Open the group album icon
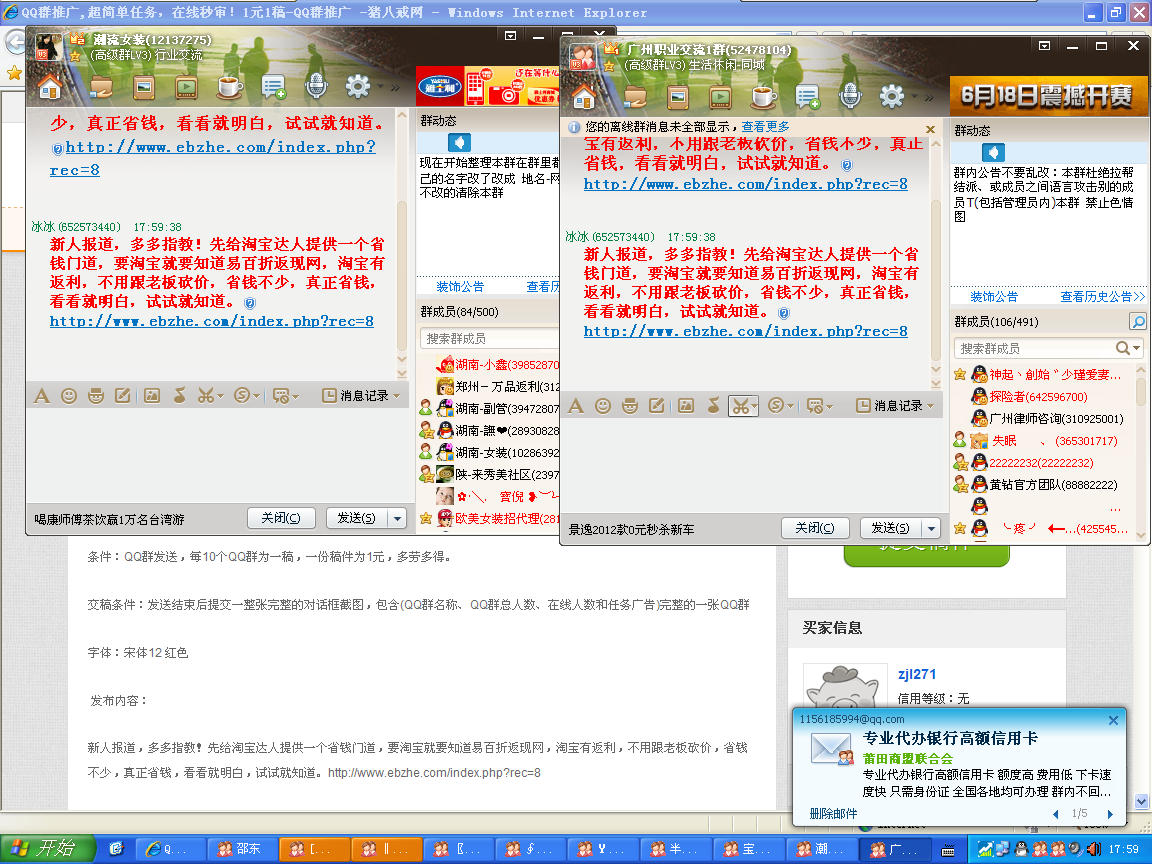 [x=677, y=96]
